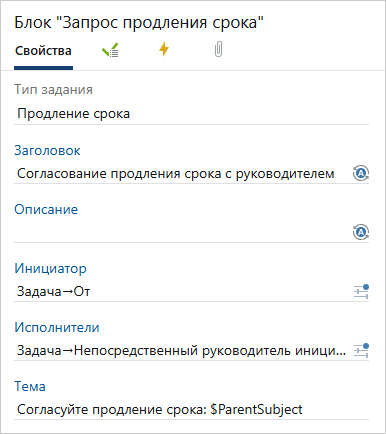The height and width of the screenshot is (434, 386).
Task: Switch to the Свойства tab
Action: (43, 51)
